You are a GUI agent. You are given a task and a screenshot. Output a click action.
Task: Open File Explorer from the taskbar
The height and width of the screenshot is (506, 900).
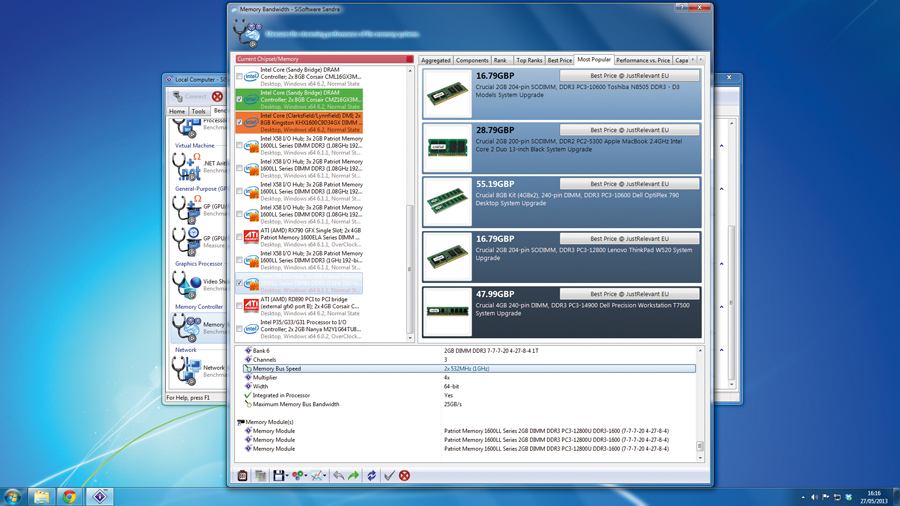tap(41, 496)
